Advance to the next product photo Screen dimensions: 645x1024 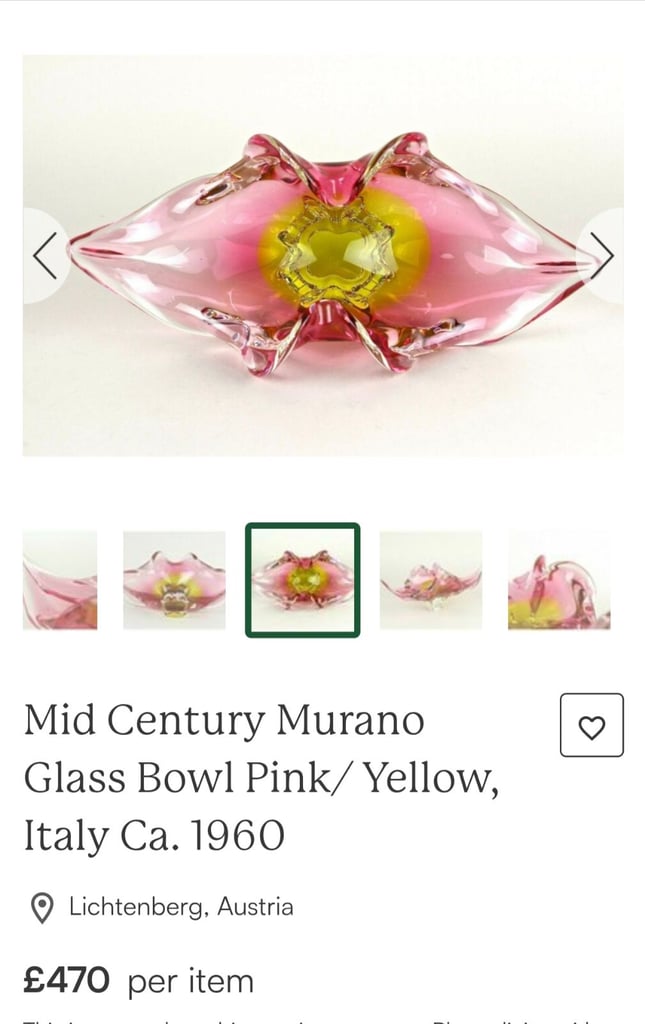600,255
